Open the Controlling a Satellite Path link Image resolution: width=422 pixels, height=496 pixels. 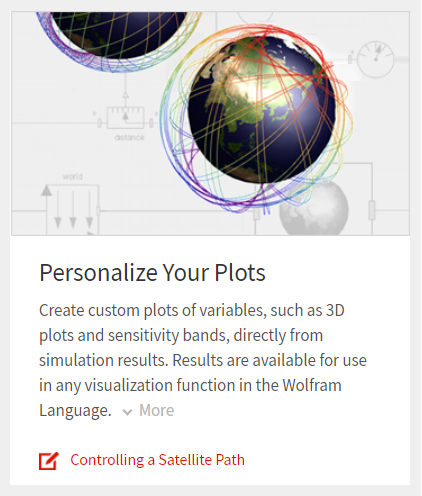tap(157, 460)
